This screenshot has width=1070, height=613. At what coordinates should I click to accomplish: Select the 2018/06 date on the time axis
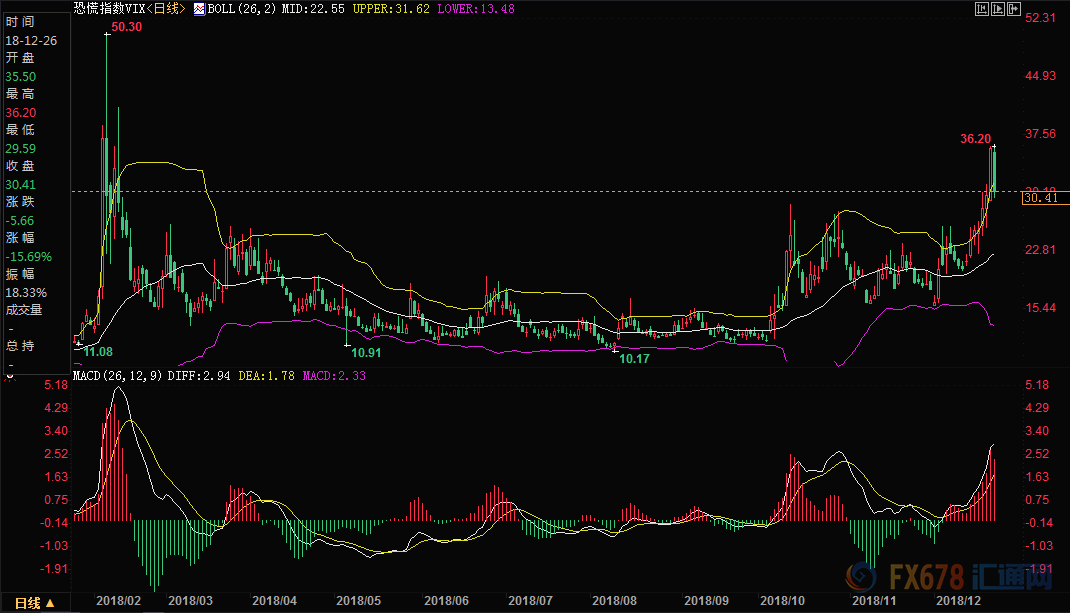[446, 601]
